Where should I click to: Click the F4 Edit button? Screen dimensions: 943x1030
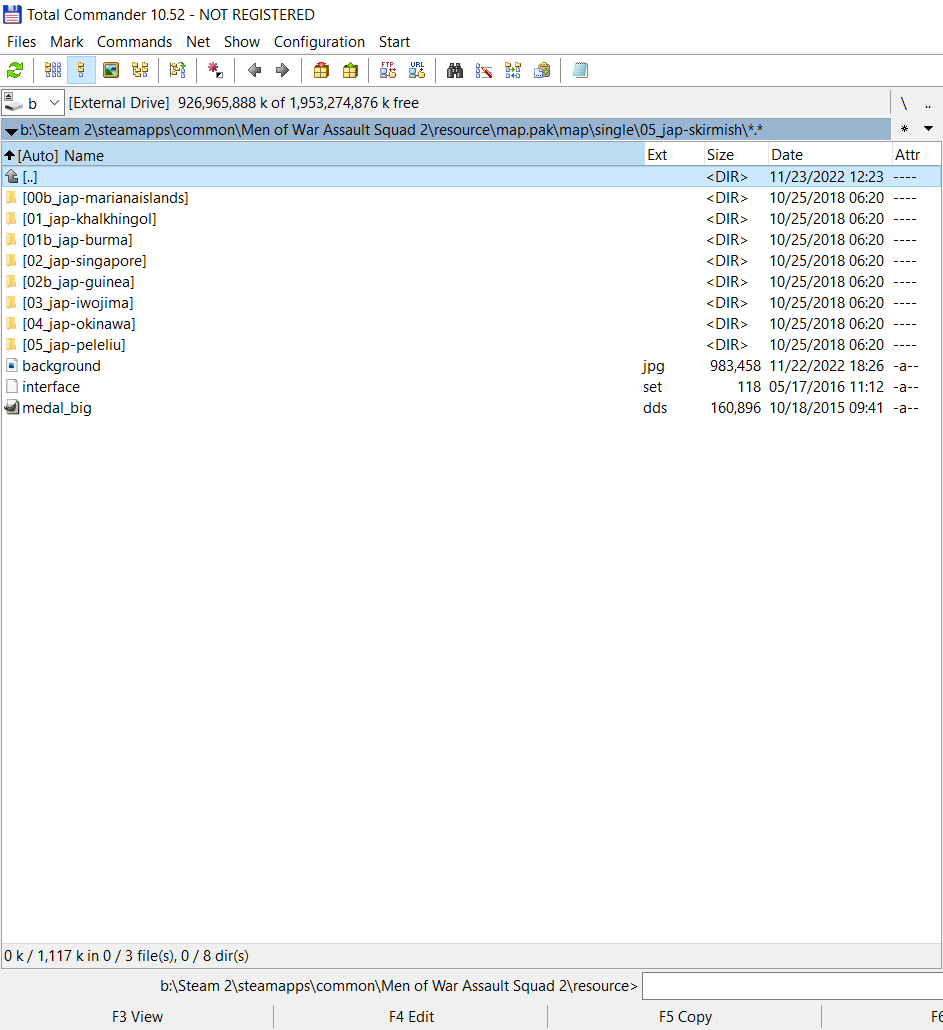(411, 1017)
